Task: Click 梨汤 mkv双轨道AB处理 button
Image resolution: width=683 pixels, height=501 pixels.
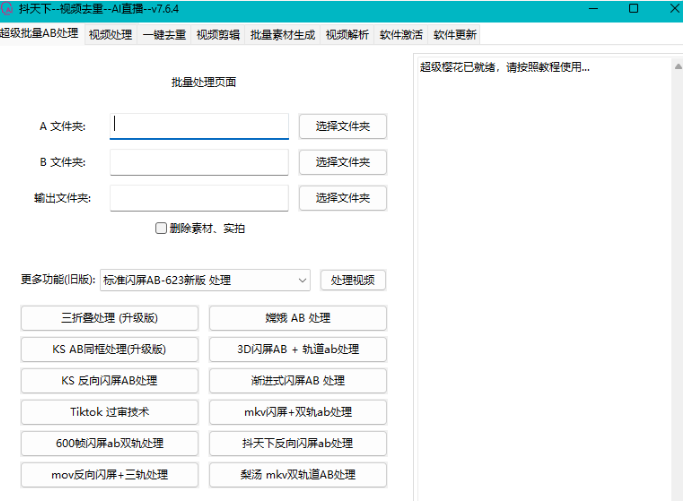Action: 298,475
